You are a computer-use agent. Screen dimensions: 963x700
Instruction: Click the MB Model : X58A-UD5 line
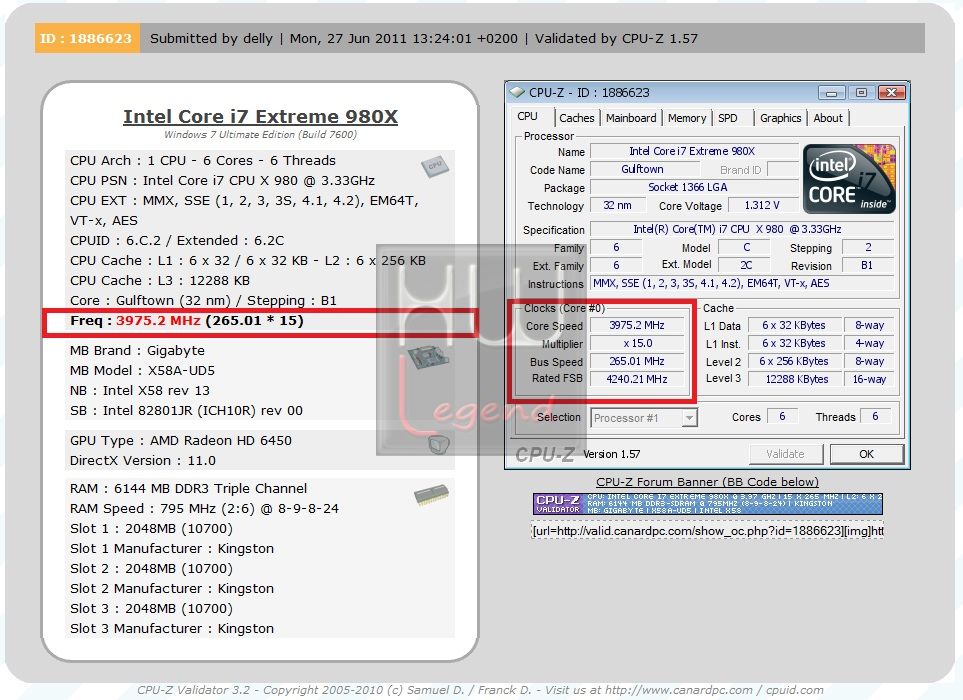pyautogui.click(x=142, y=371)
